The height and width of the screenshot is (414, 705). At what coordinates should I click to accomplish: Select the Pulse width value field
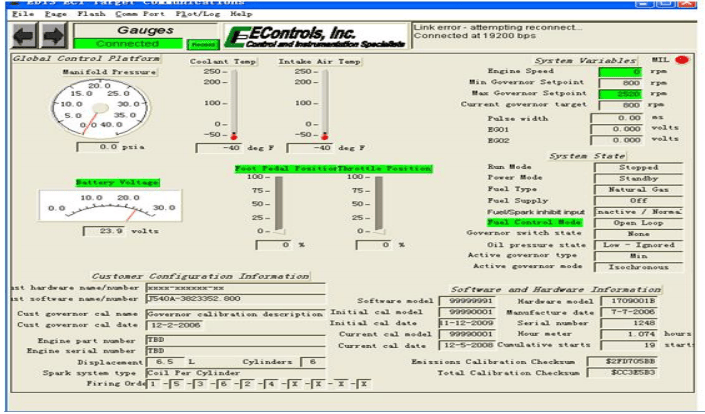616,118
